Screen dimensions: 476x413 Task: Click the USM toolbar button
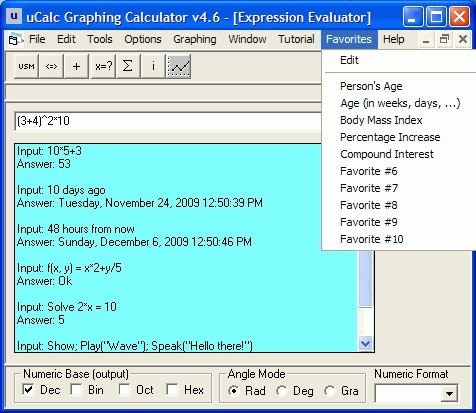(26, 66)
